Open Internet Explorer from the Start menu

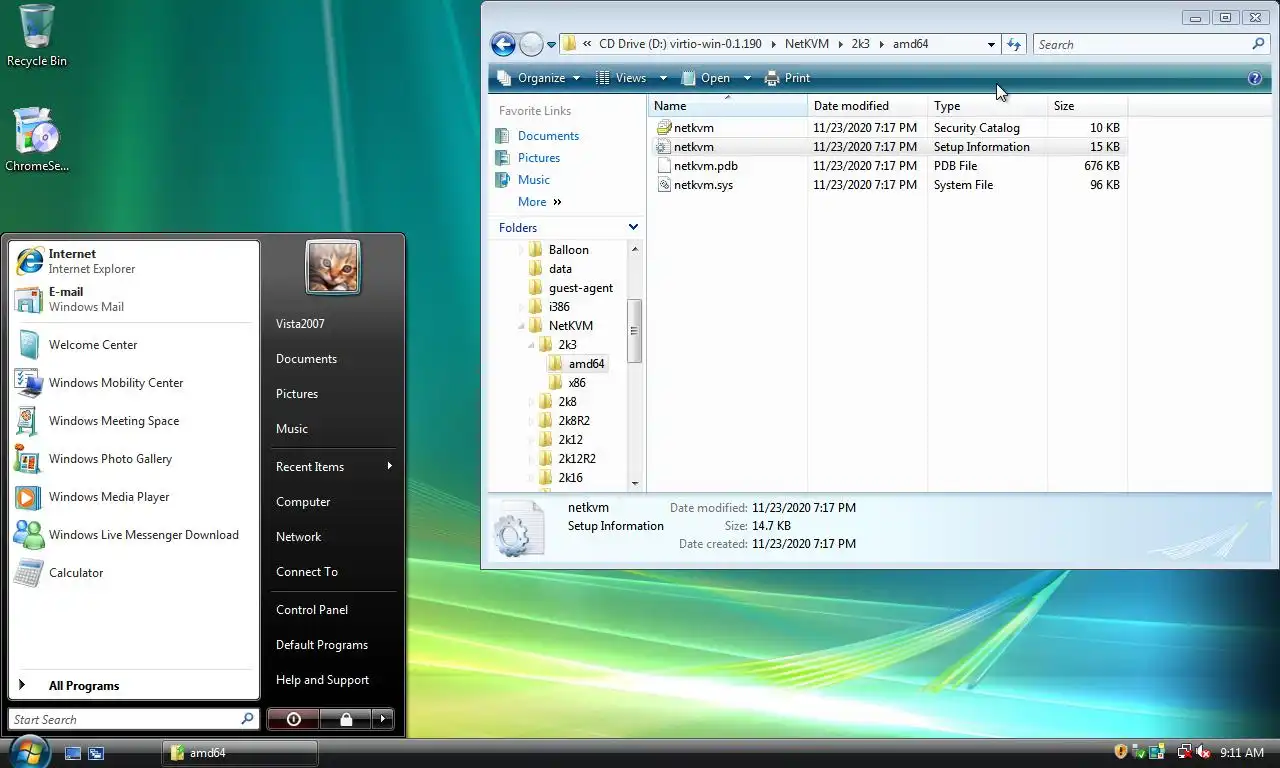point(134,261)
